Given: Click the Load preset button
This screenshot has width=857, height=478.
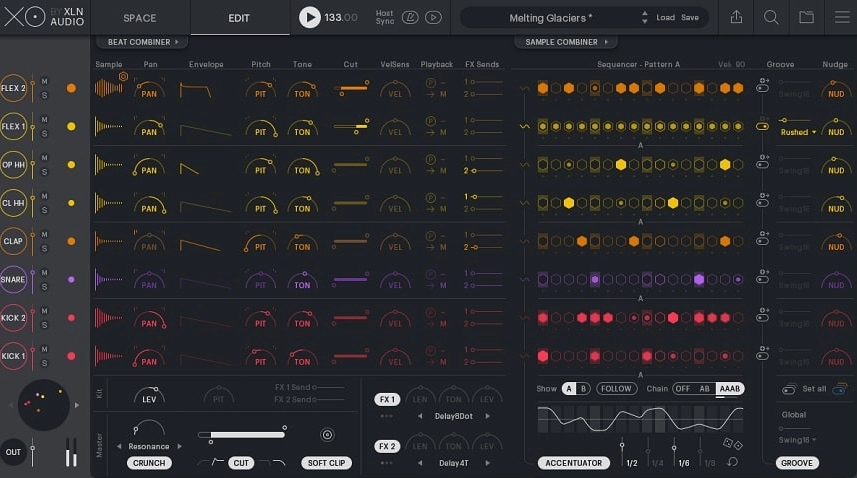Looking at the screenshot, I should [x=665, y=17].
